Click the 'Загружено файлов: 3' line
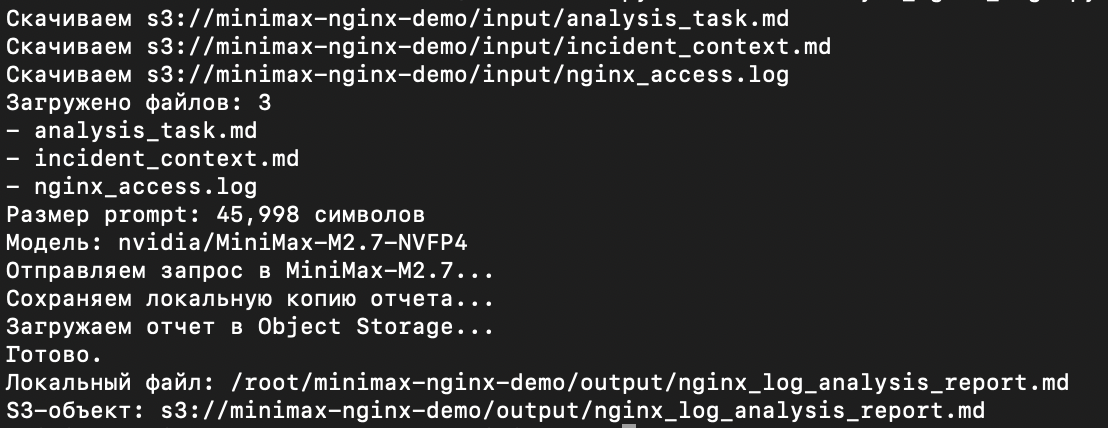Viewport: 1108px width, 428px height. [x=138, y=103]
